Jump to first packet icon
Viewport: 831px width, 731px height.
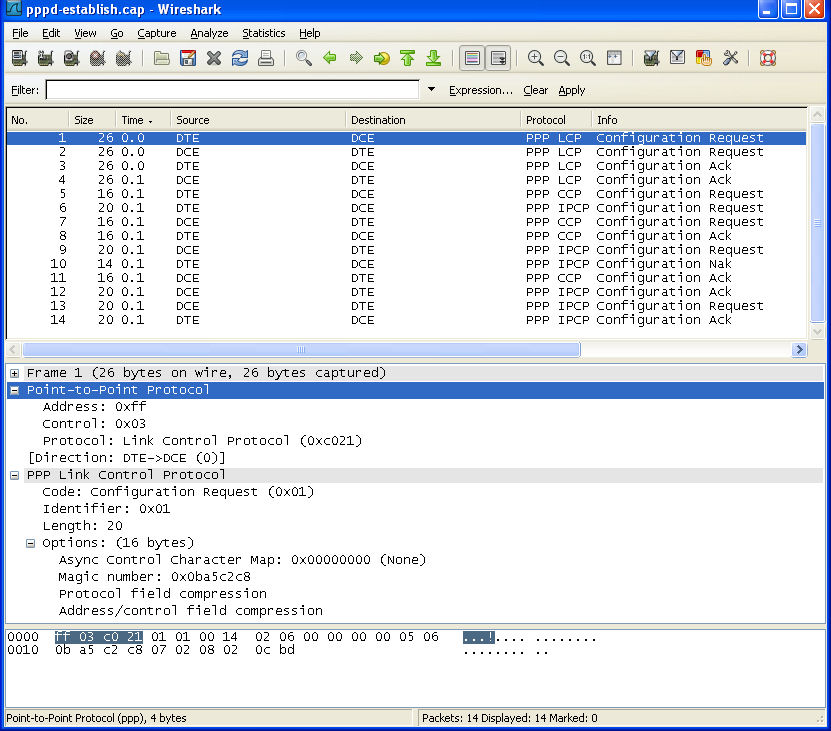point(407,59)
